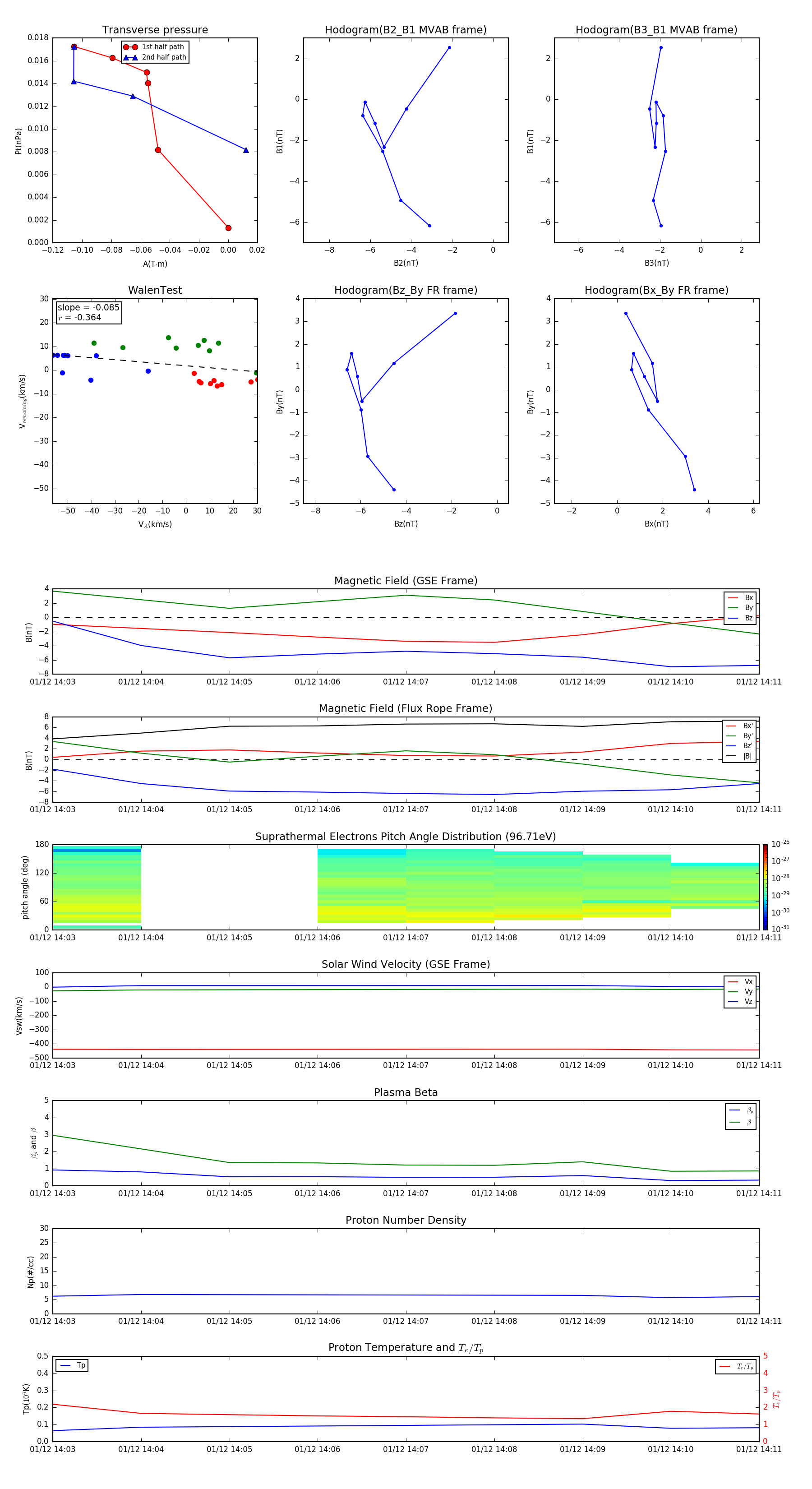This screenshot has width=812, height=1489.
Task: Select the 'Np(#/cc)' y-axis label
Action: [31, 1272]
